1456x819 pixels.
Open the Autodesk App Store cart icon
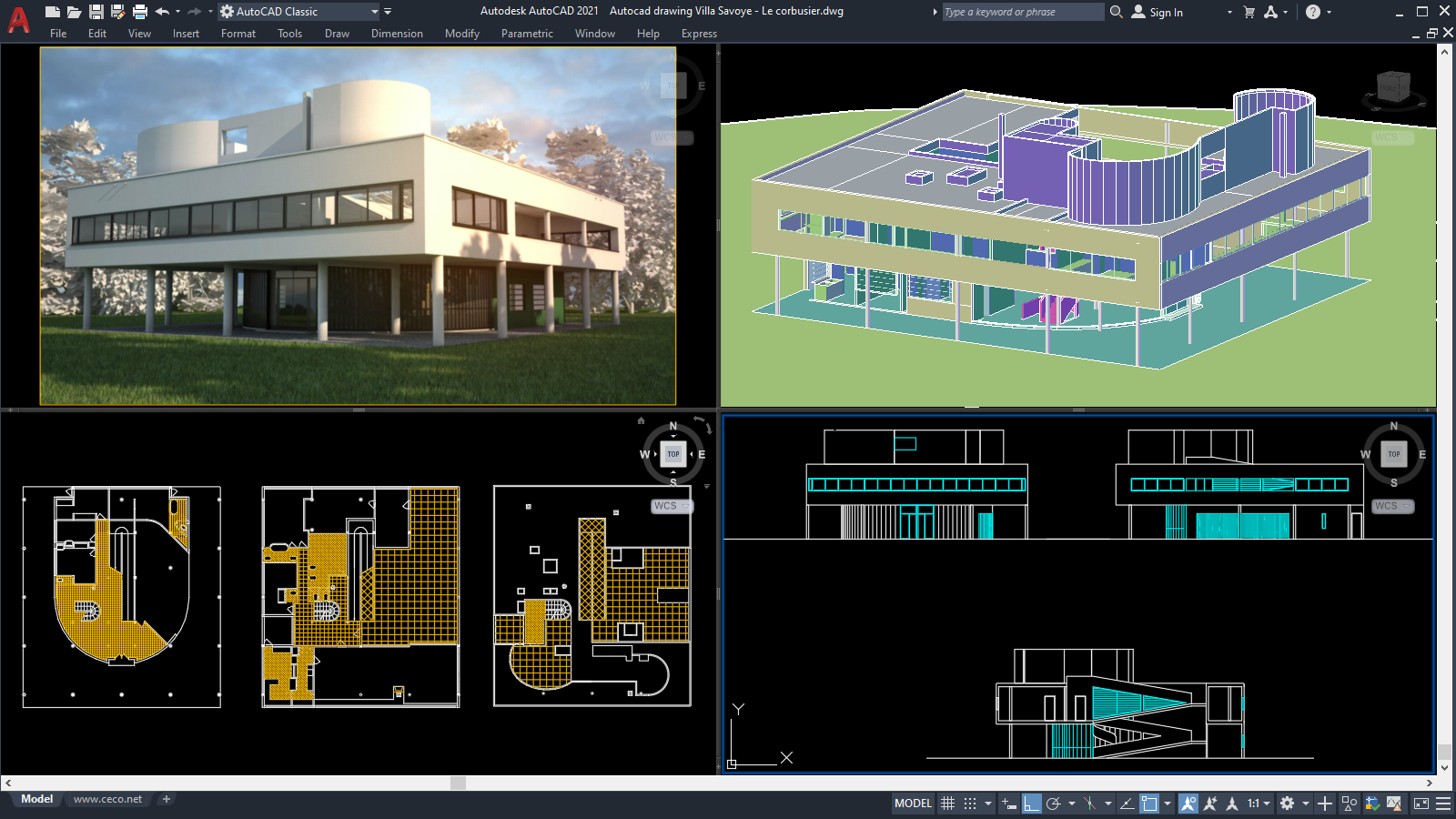pyautogui.click(x=1249, y=12)
